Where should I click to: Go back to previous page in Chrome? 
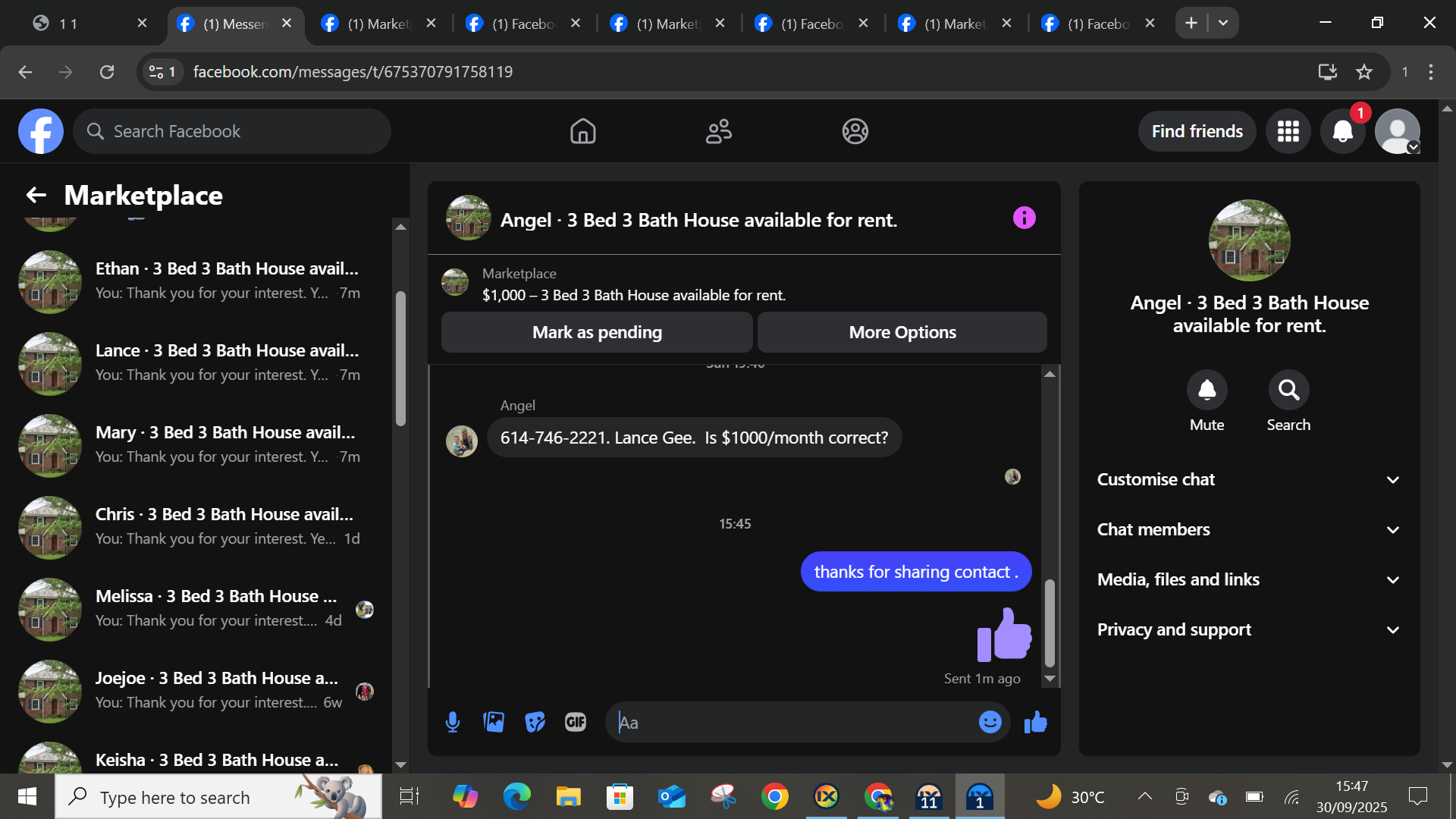25,72
